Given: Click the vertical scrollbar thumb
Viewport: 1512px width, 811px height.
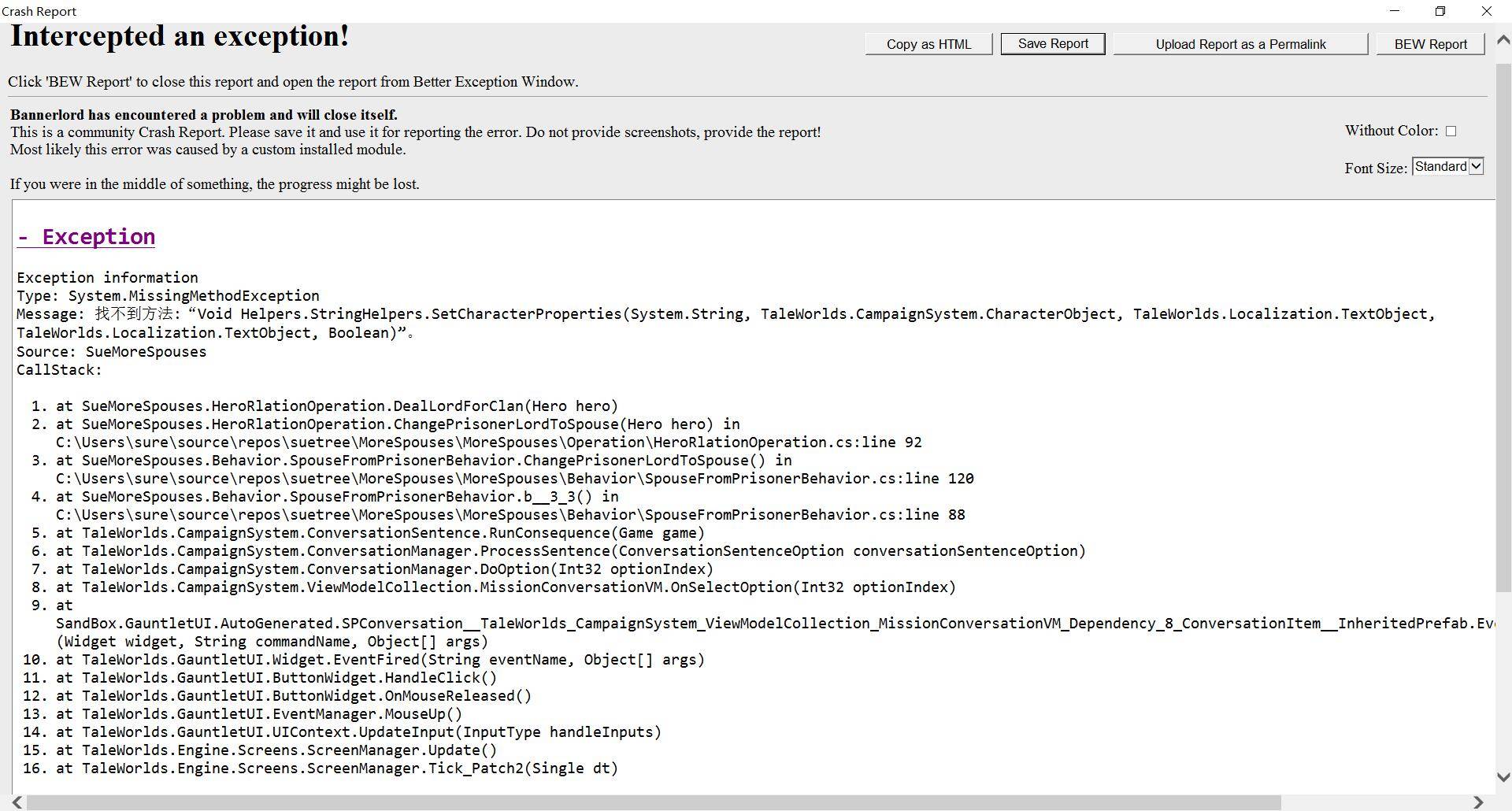Looking at the screenshot, I should pos(1503,327).
